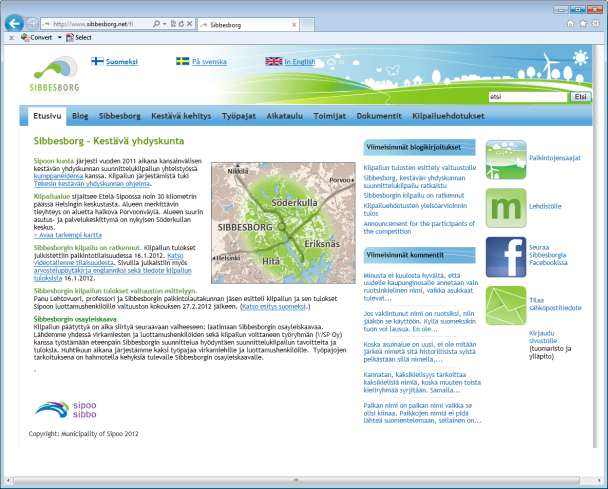
Task: Open the Tilaa sähköpostitiedote link
Action: 555,304
